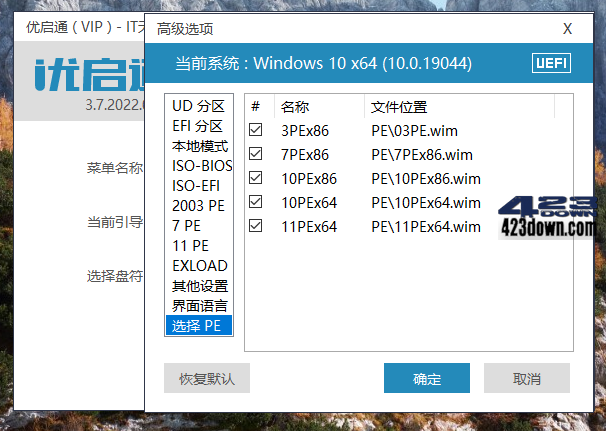Open the 2003 PE settings

[x=197, y=206]
